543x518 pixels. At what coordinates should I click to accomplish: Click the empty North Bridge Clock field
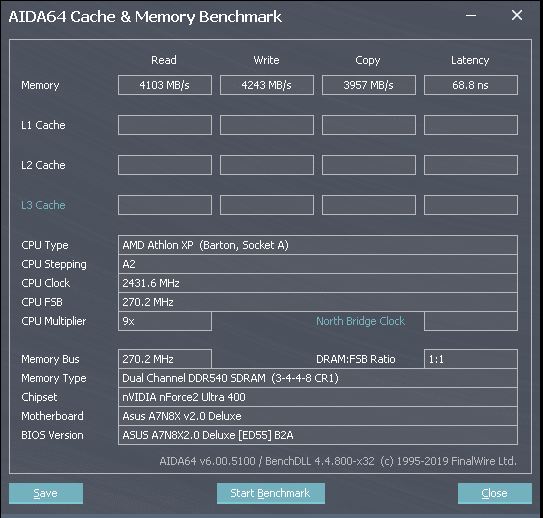pos(471,321)
